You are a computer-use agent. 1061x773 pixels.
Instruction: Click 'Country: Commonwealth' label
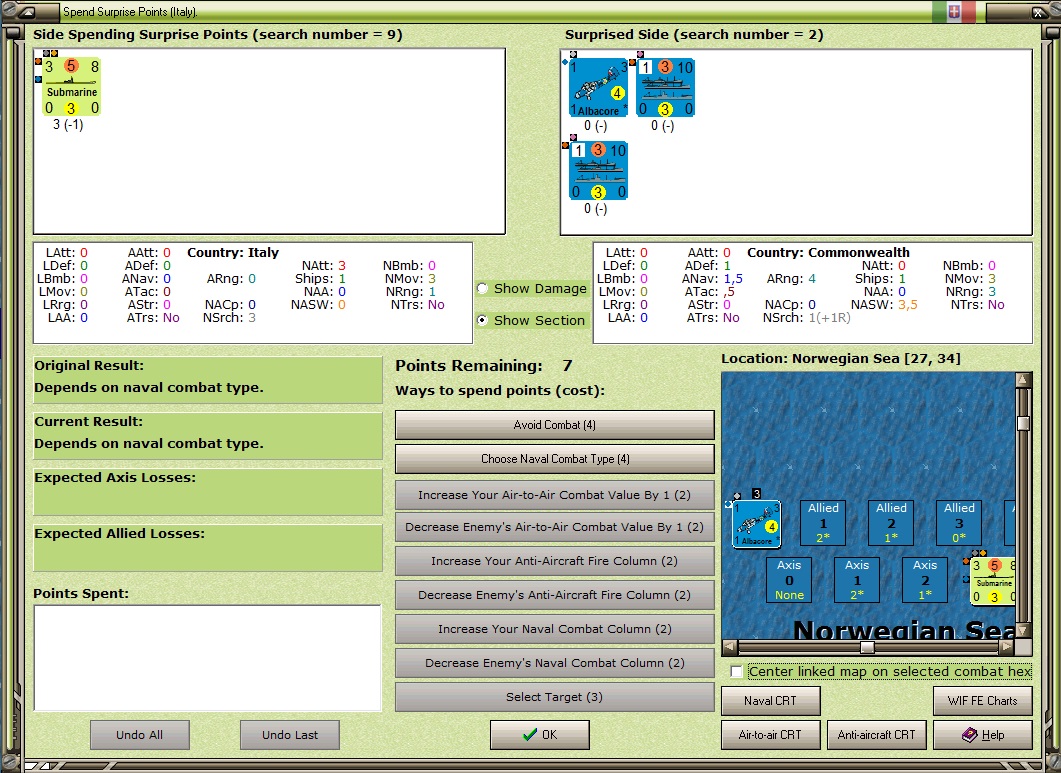828,252
